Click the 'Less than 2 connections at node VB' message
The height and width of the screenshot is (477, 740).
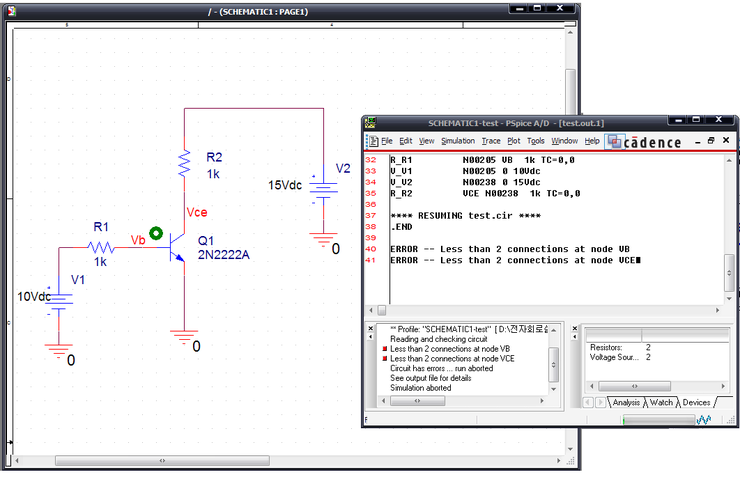click(452, 348)
